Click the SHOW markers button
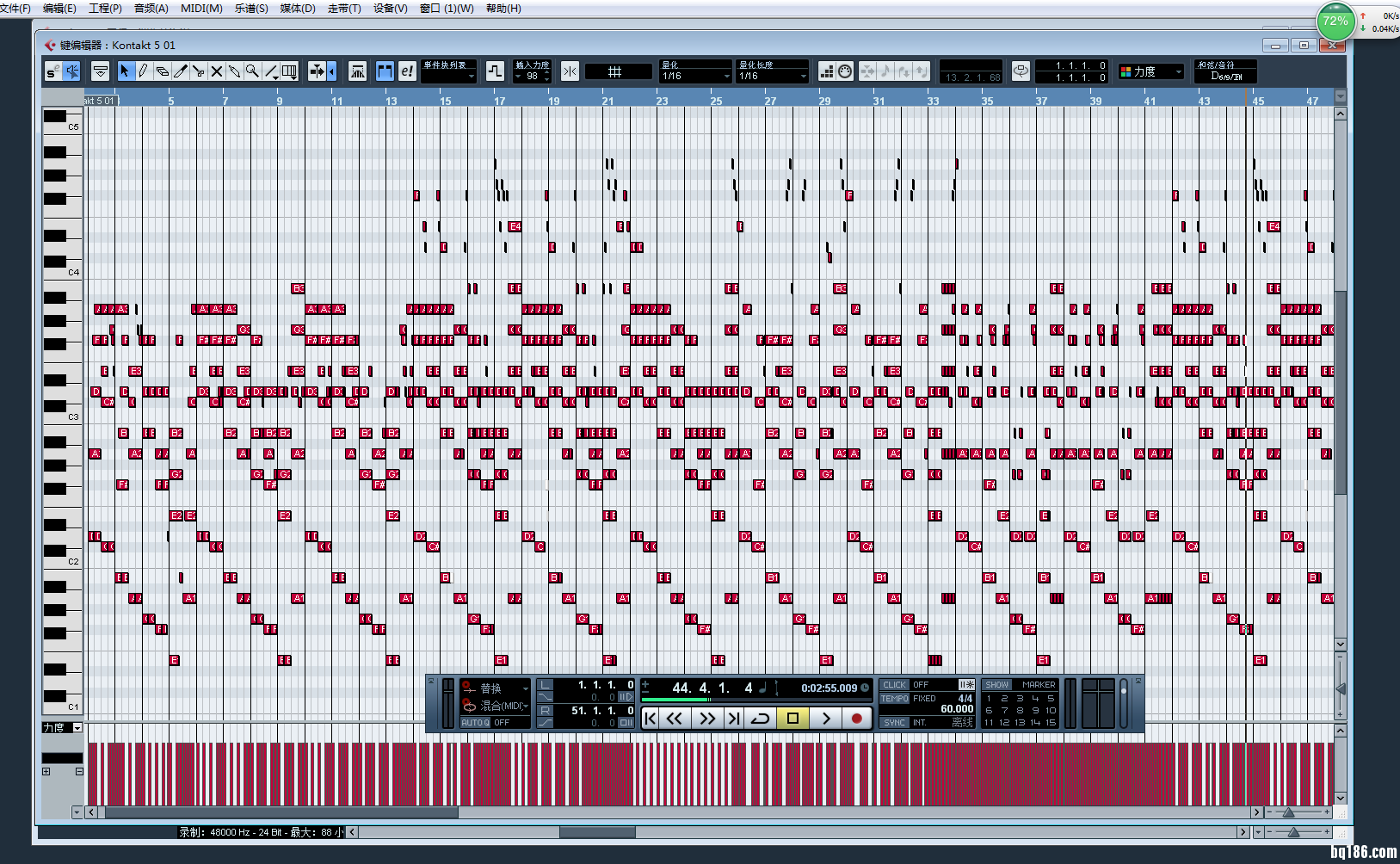The width and height of the screenshot is (1400, 864). (x=997, y=685)
